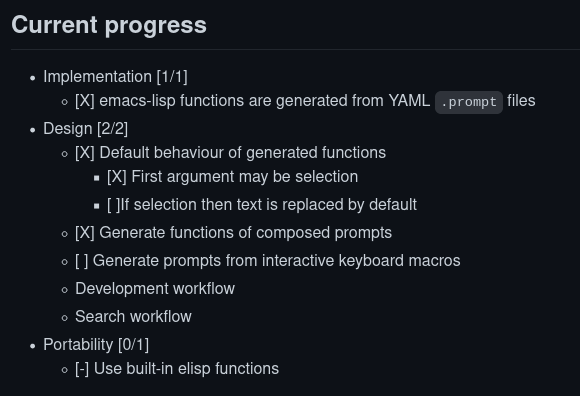The height and width of the screenshot is (396, 580).
Task: Click "Default behaviour of generated functions" text
Action: [x=243, y=153]
